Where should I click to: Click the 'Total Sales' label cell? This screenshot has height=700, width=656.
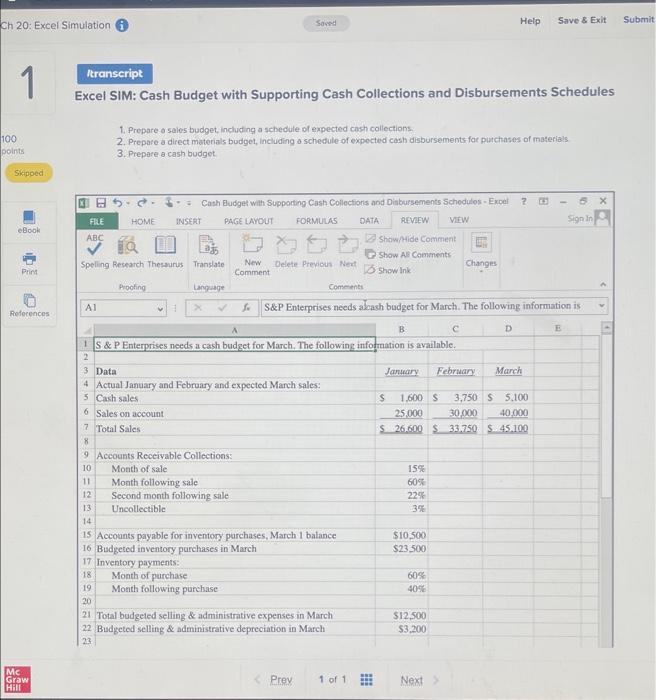[234, 429]
